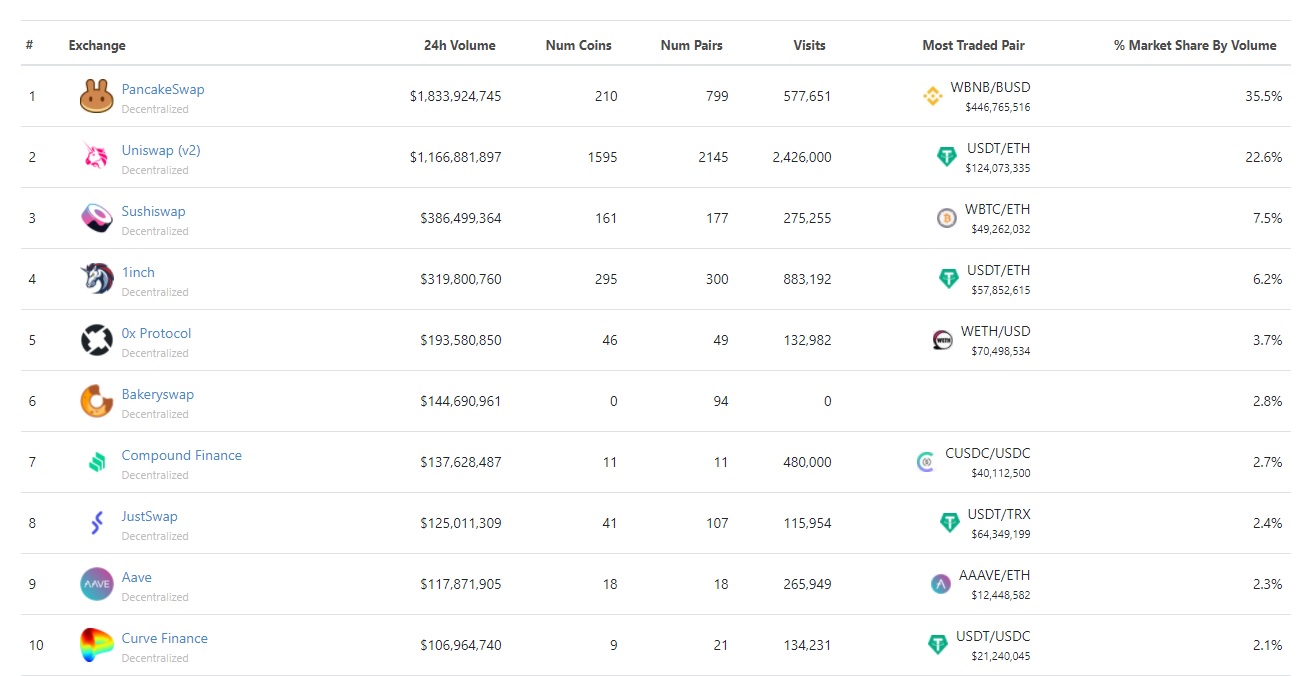The width and height of the screenshot is (1314, 676).
Task: Open the Curve Finance link
Action: coord(165,638)
